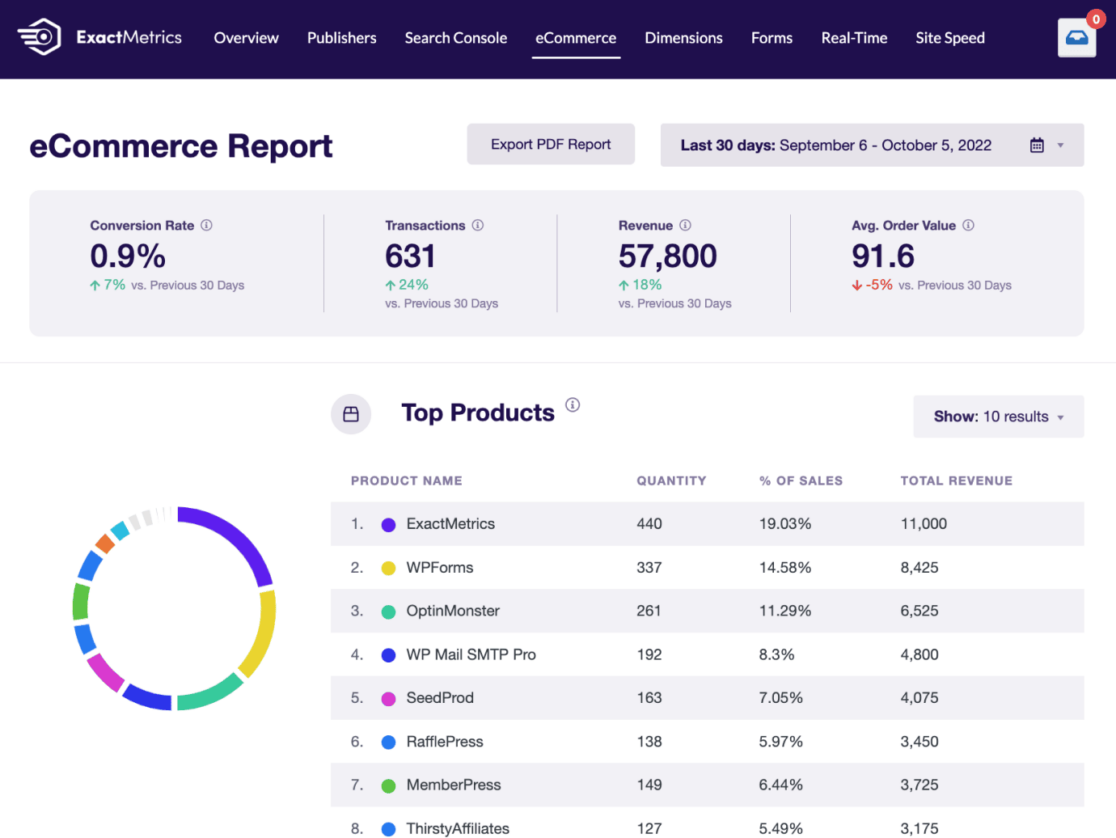Click the 57,800 revenue value

click(x=668, y=256)
